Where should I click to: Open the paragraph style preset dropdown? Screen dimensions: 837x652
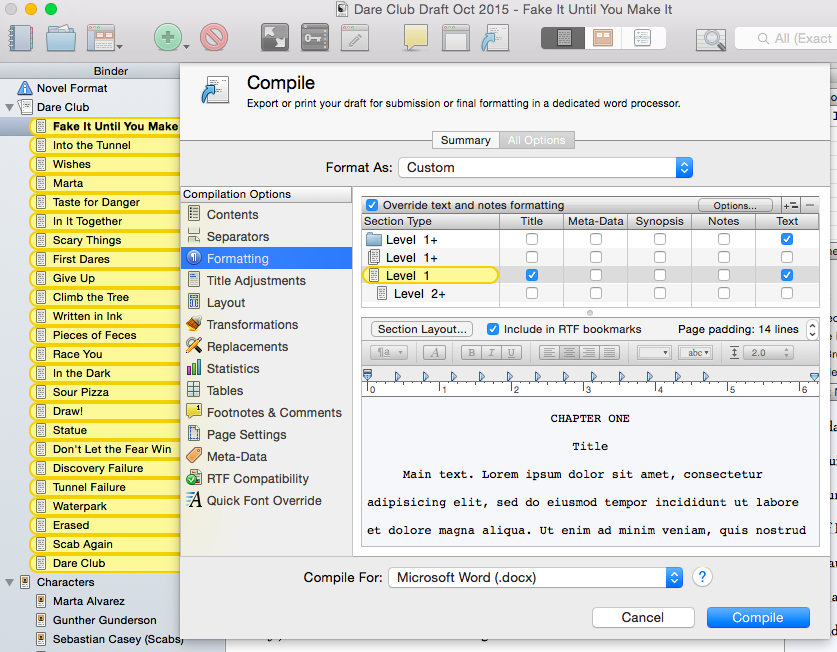pos(389,352)
